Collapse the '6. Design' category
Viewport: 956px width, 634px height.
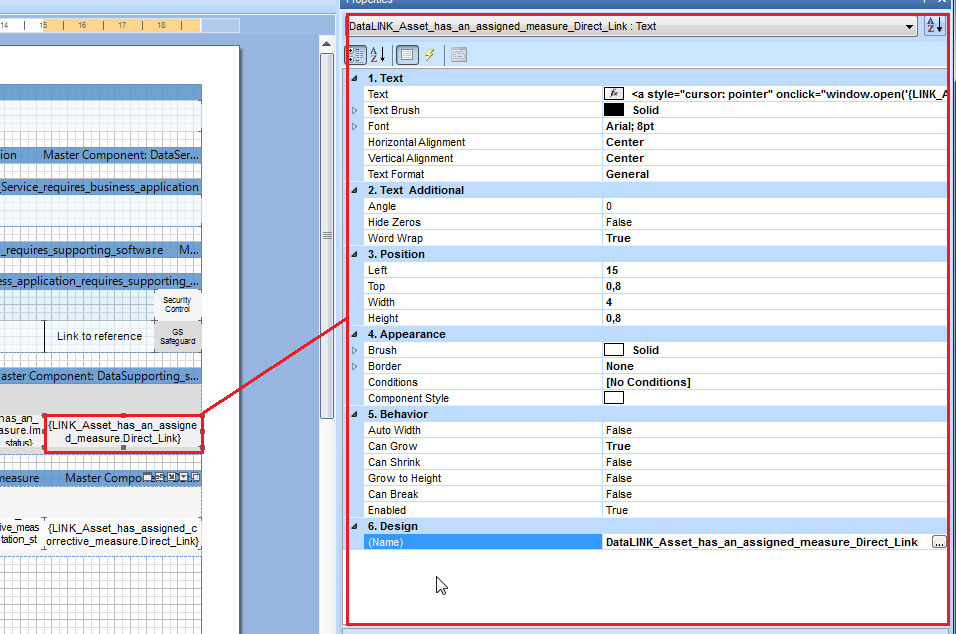(354, 526)
